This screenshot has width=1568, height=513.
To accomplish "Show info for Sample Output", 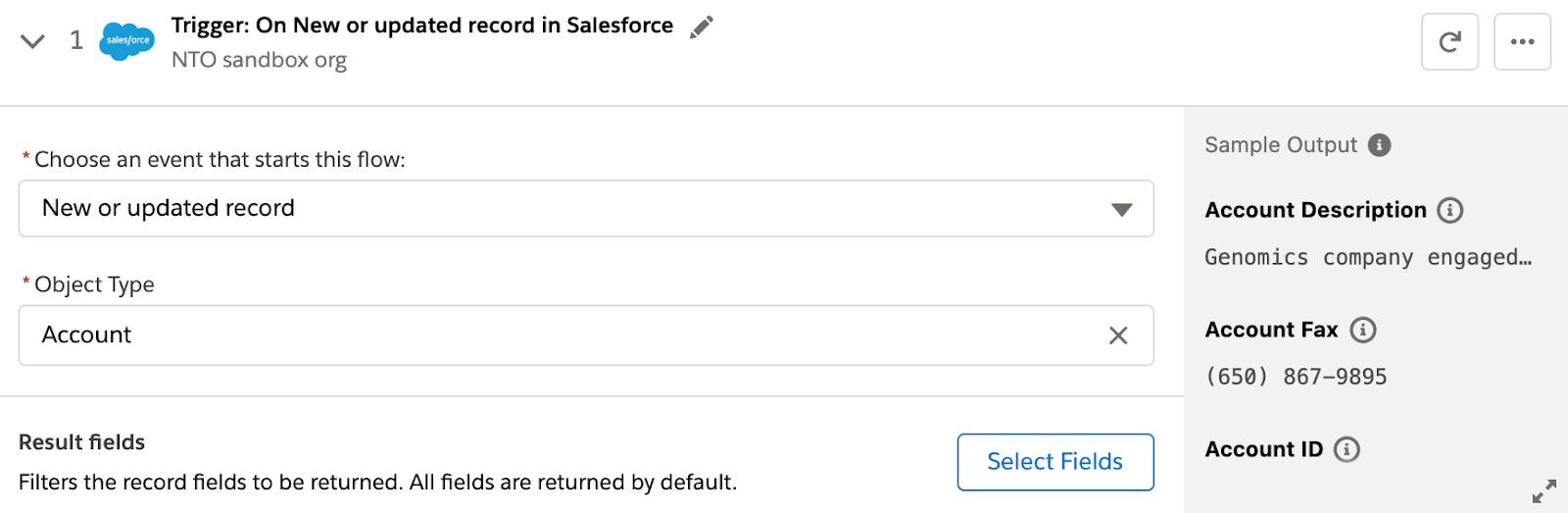I will pyautogui.click(x=1379, y=145).
